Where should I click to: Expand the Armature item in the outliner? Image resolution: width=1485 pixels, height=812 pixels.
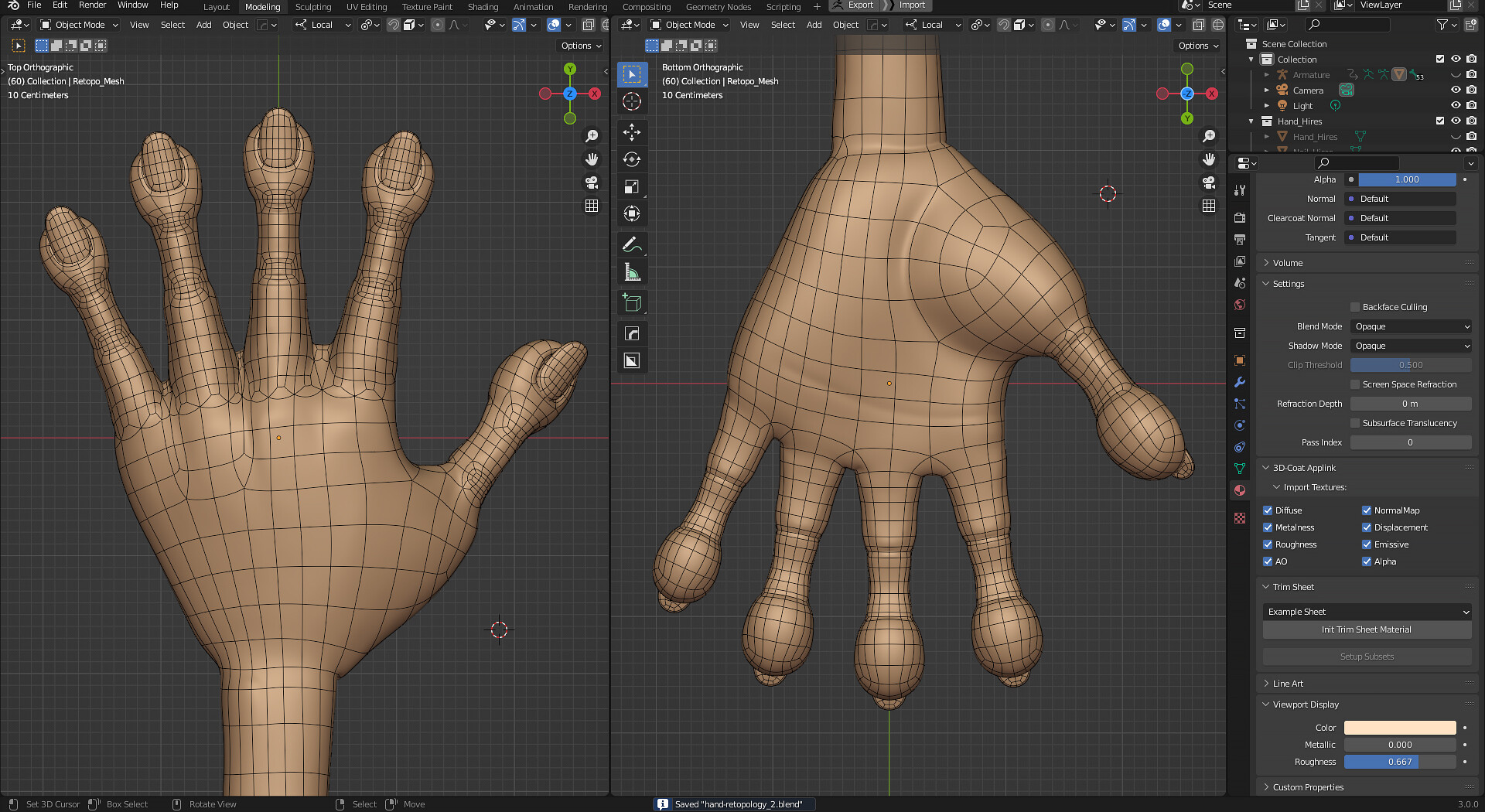pos(1266,74)
